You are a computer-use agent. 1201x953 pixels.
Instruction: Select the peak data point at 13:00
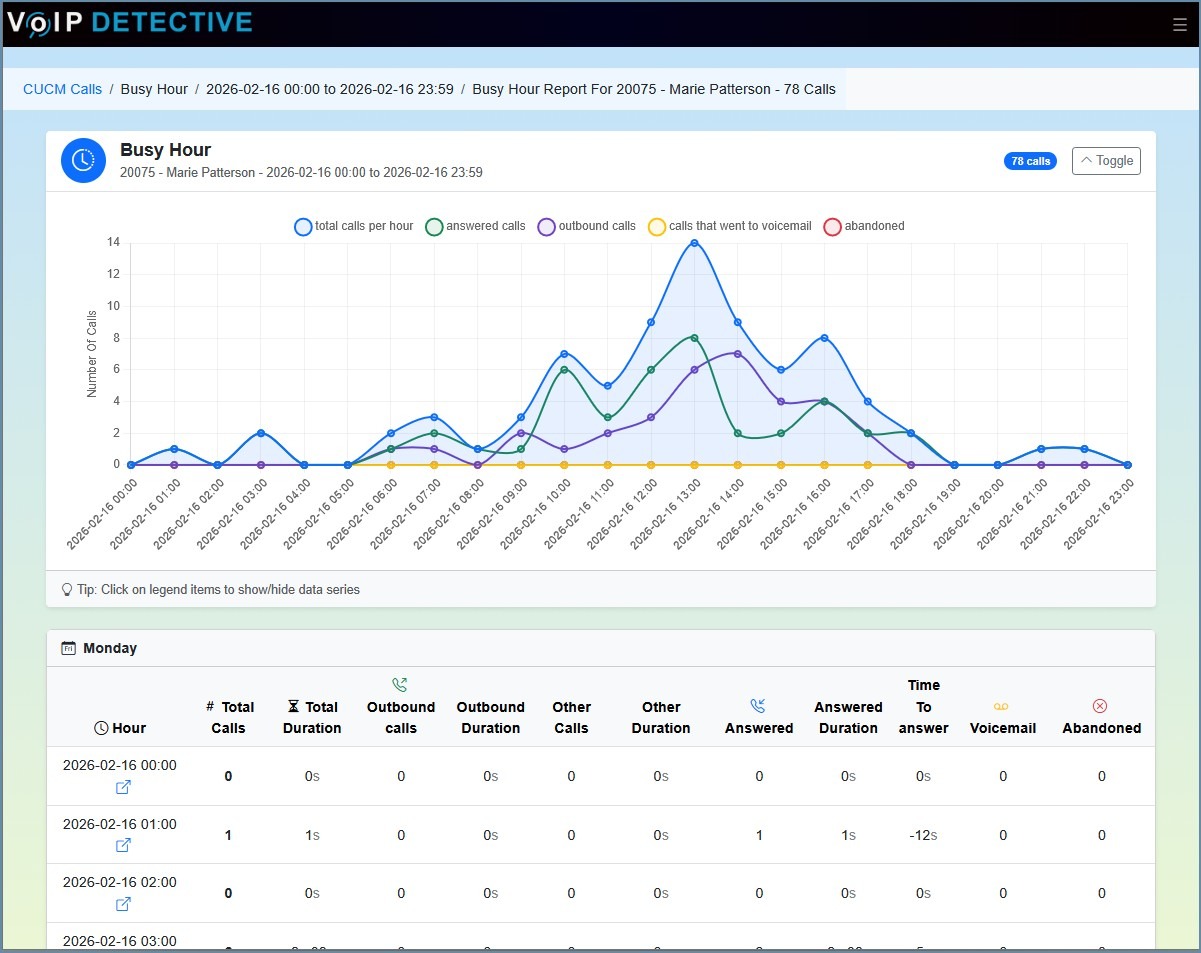[x=694, y=243]
